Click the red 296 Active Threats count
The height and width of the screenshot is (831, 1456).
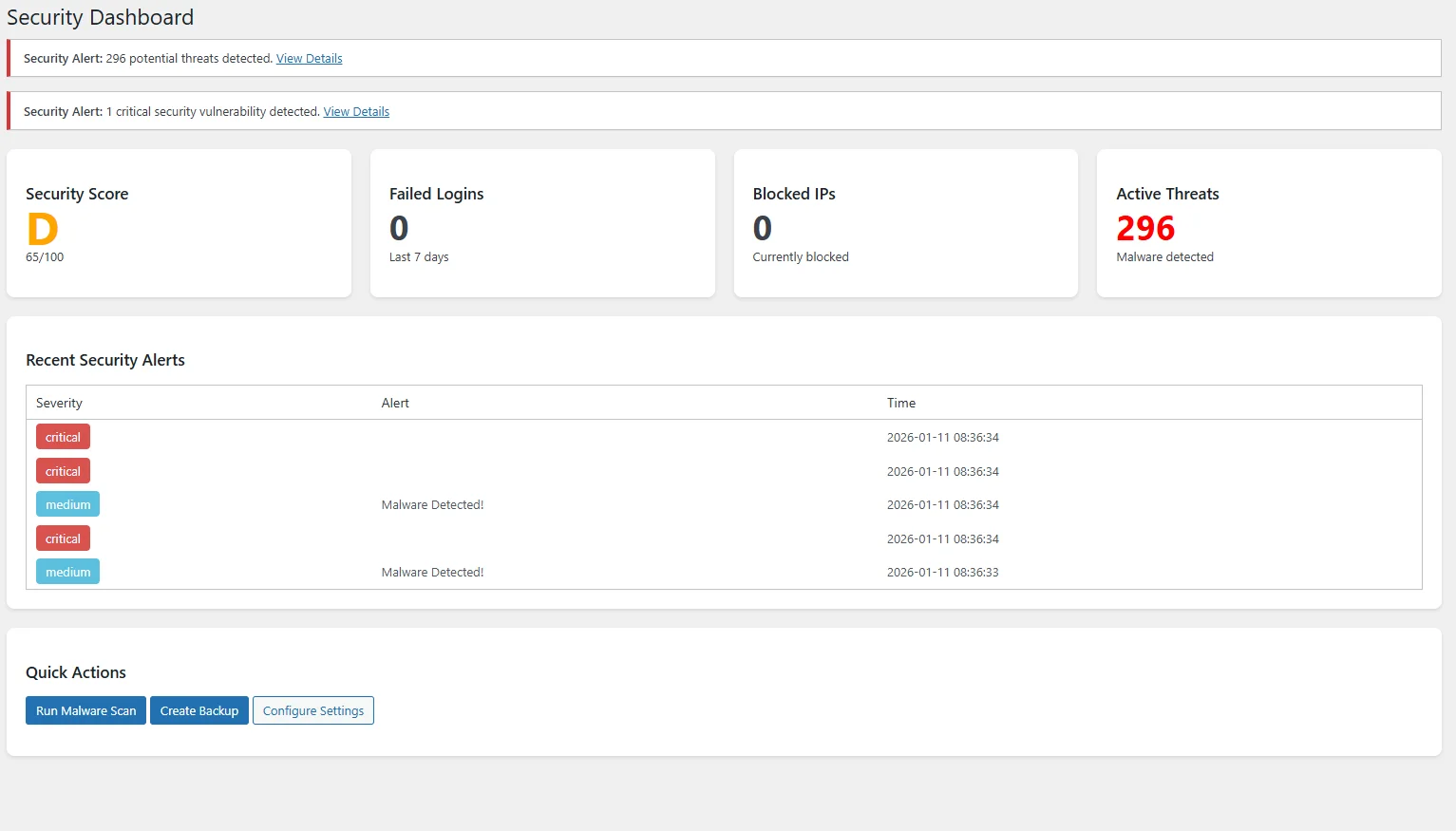click(1144, 228)
